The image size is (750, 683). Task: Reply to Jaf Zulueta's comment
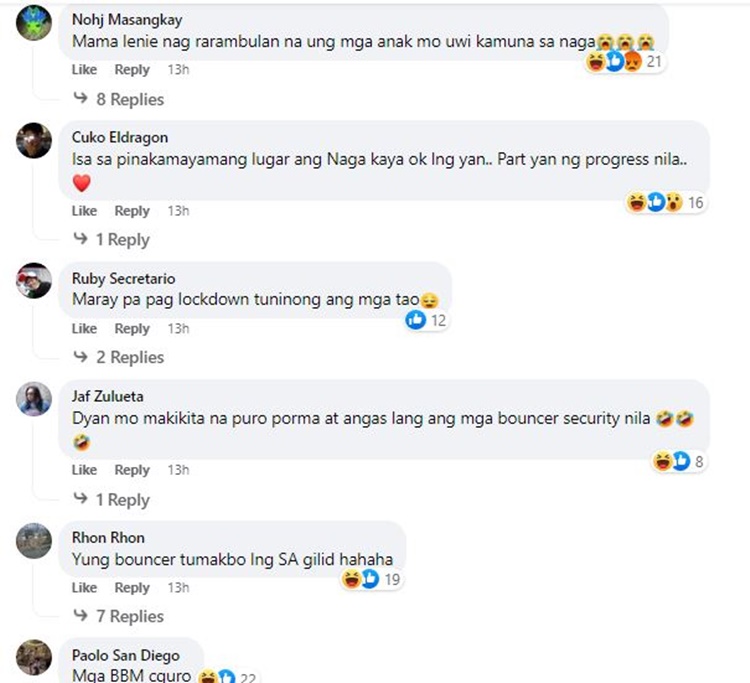132,470
